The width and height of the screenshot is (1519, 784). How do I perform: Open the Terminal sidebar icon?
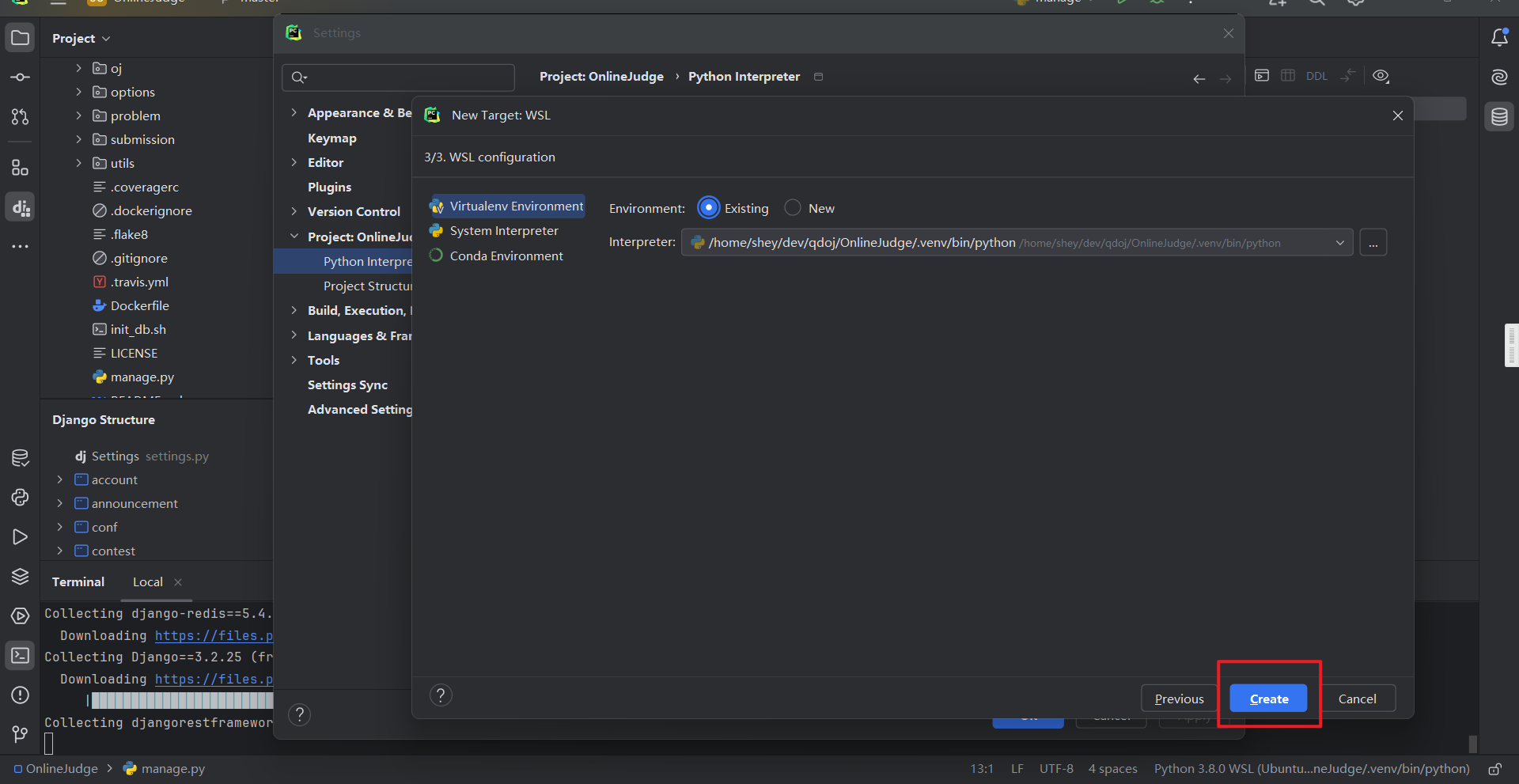tap(21, 655)
